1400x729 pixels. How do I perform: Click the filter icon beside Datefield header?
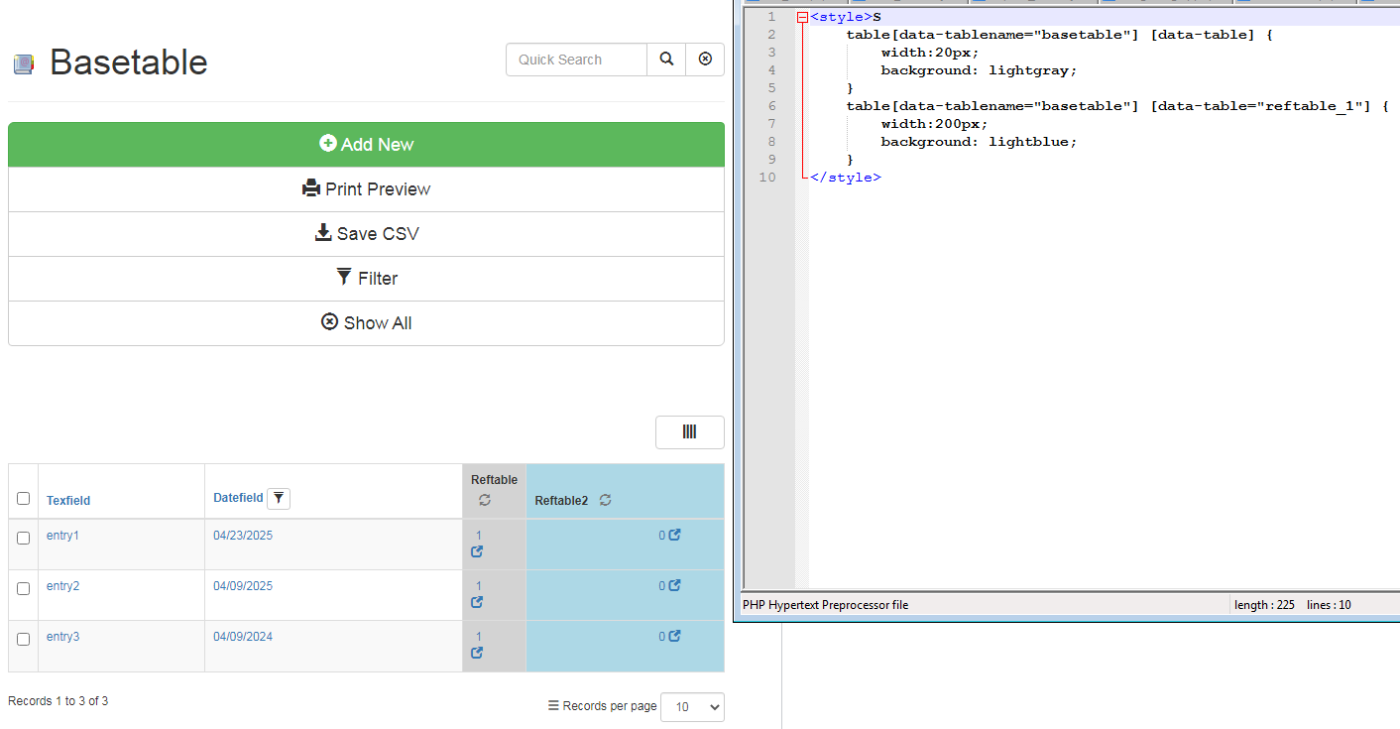(279, 498)
